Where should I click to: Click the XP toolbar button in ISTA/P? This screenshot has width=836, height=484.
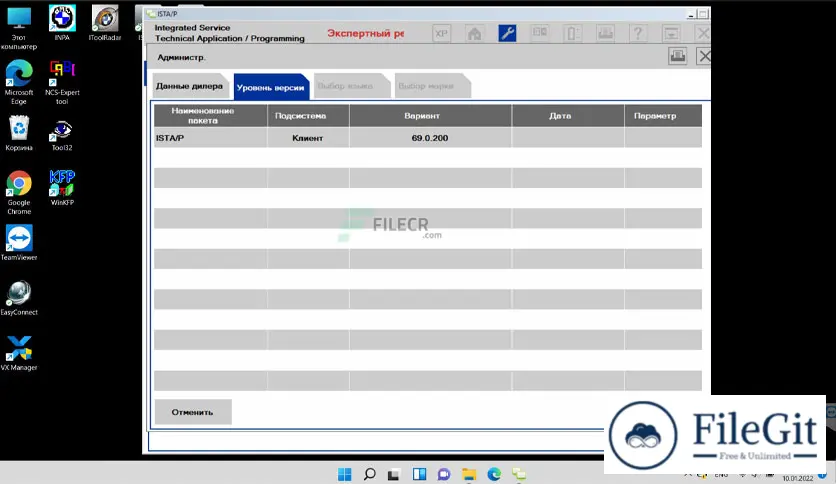point(441,34)
